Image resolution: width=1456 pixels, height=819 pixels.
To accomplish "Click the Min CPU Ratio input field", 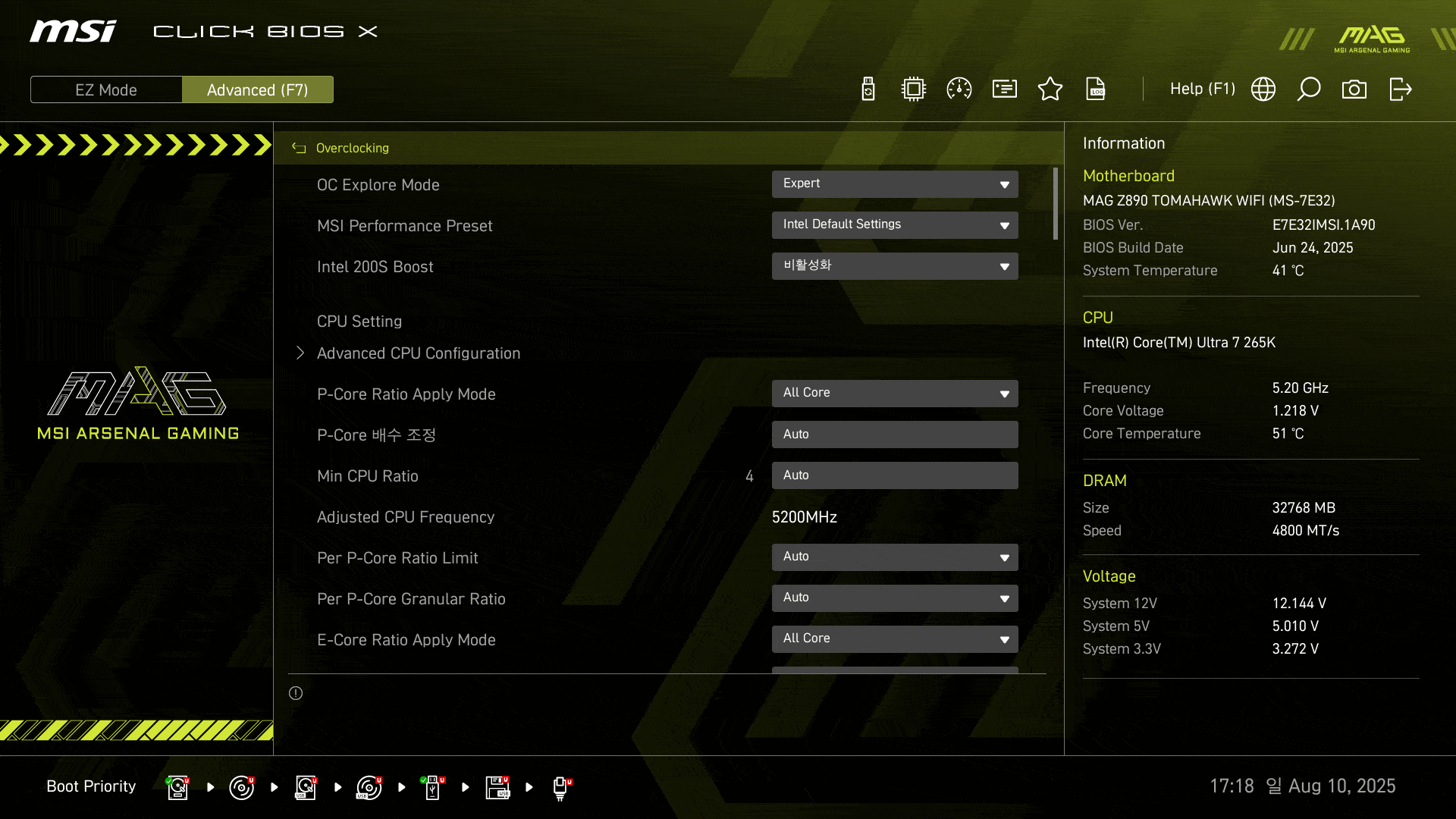I will click(895, 475).
